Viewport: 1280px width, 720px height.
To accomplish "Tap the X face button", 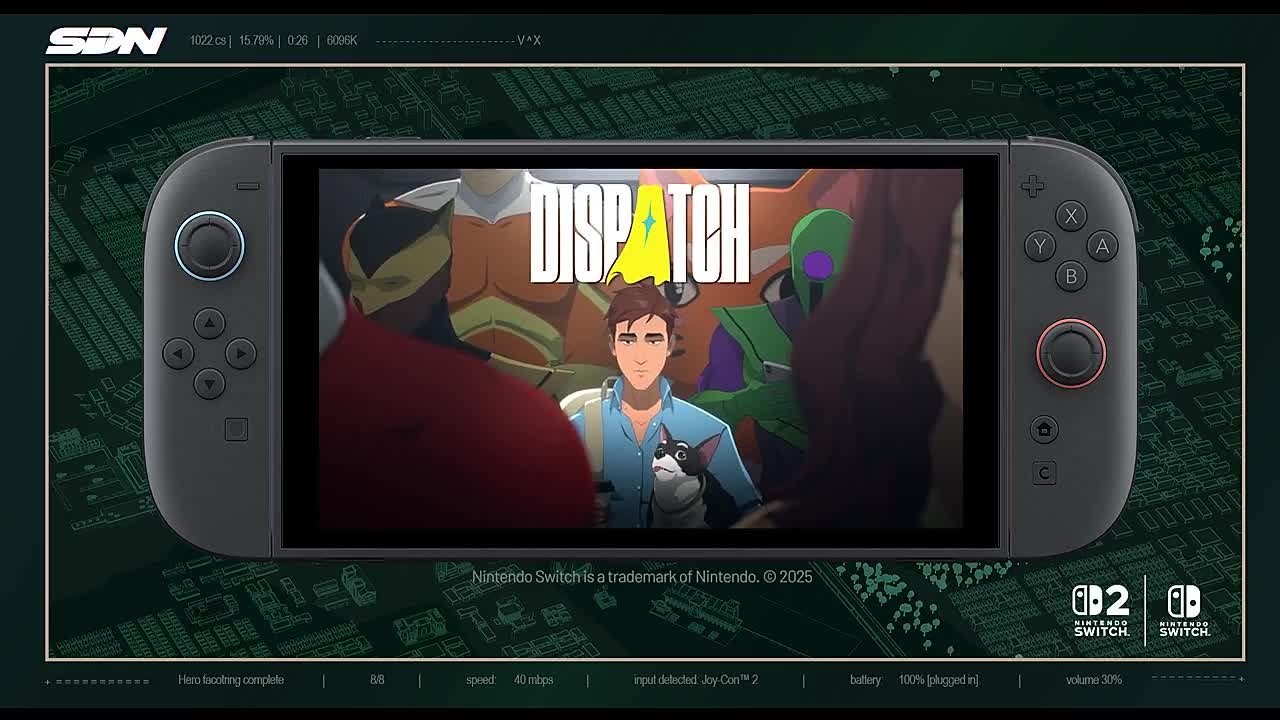I will [1071, 216].
